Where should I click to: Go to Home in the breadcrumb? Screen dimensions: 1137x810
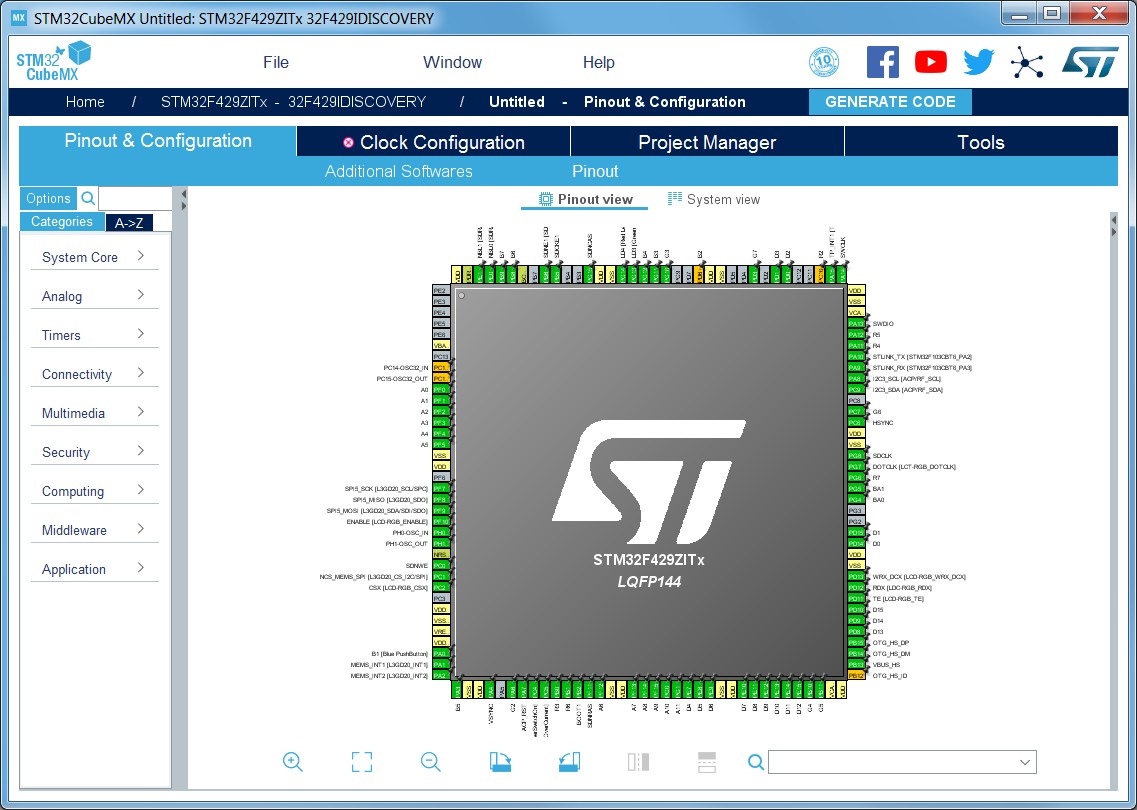pyautogui.click(x=85, y=102)
